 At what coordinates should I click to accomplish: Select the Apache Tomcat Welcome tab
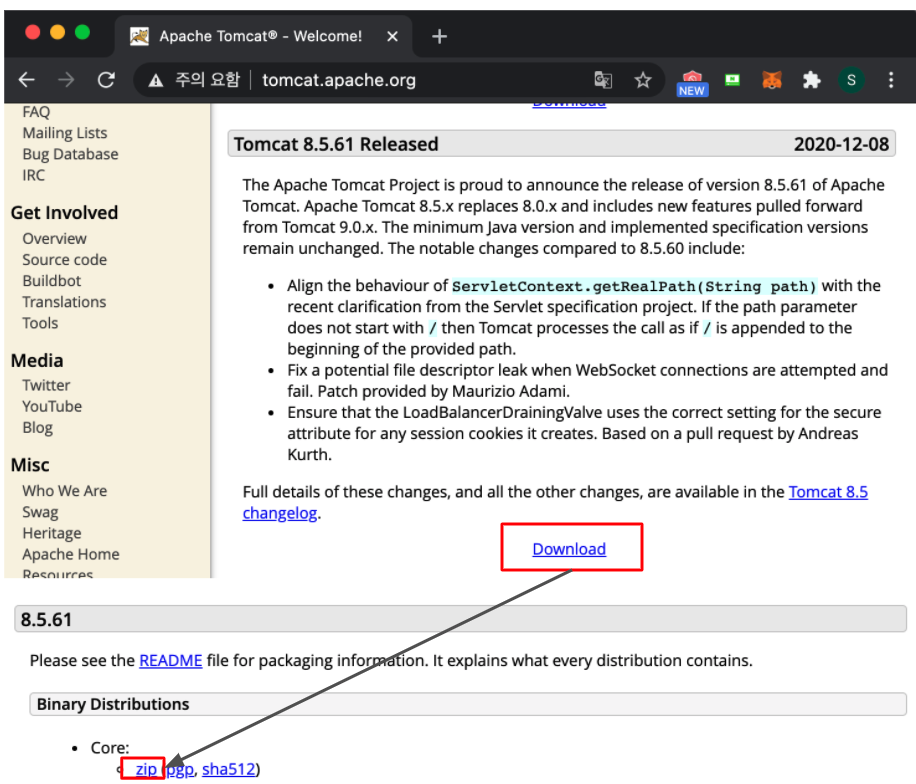click(264, 36)
